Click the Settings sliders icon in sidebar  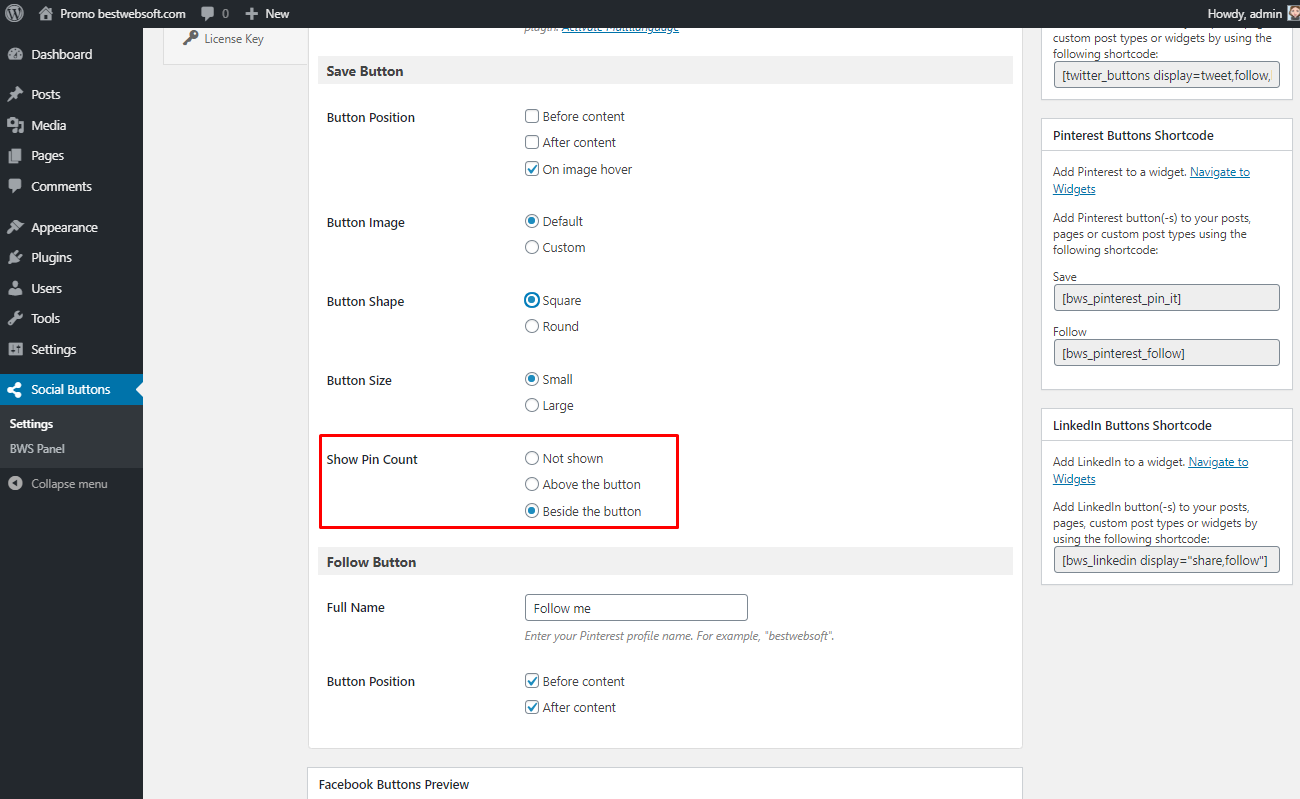coord(15,349)
